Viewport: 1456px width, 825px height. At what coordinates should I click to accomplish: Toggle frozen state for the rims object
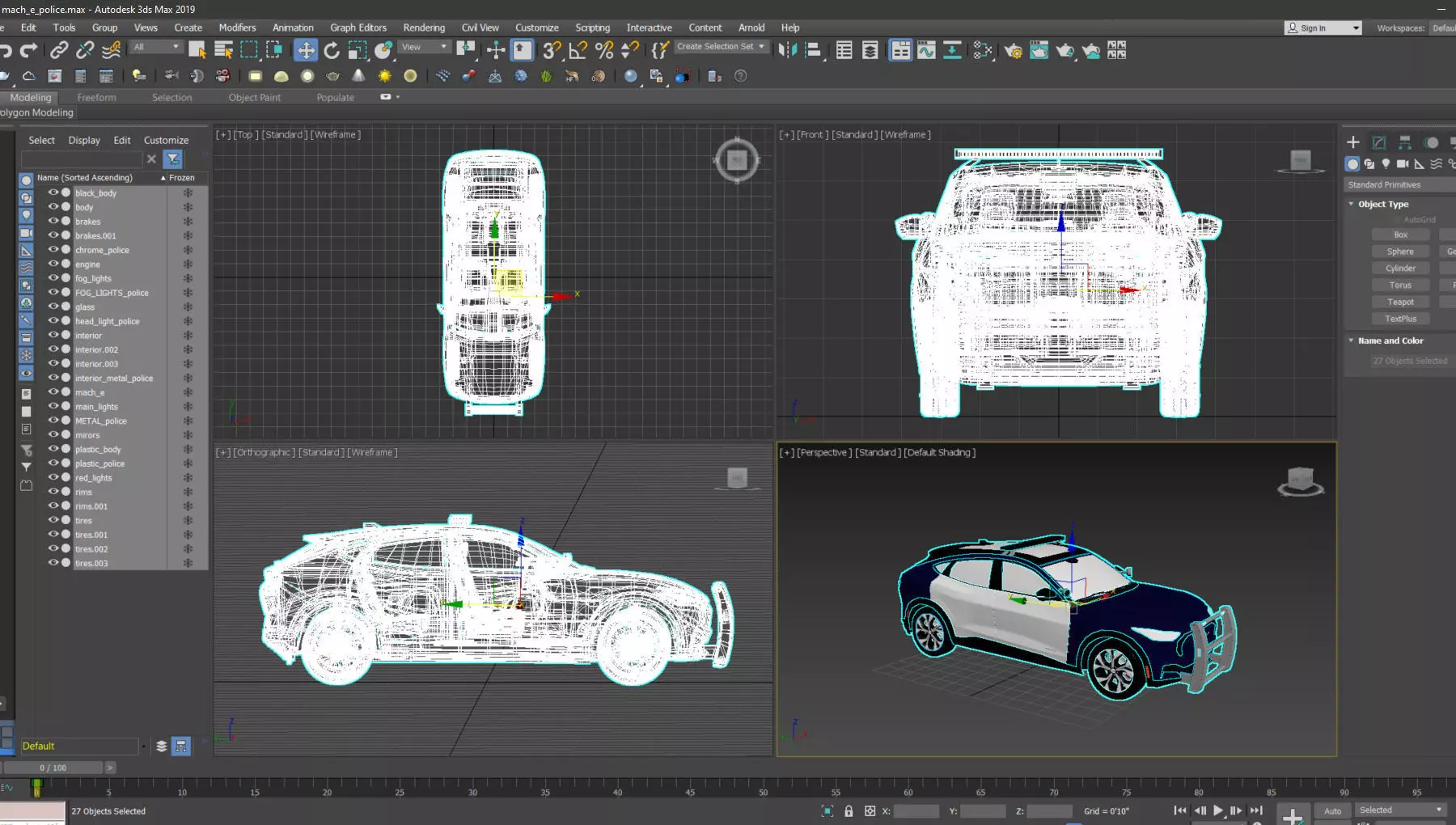188,492
